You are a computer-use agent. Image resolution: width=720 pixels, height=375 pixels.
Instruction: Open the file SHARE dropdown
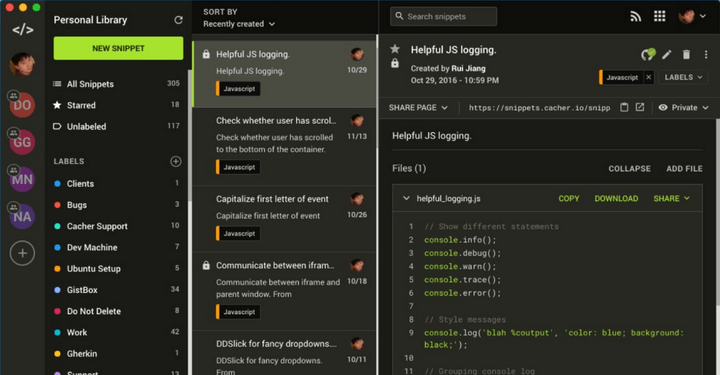(x=671, y=198)
